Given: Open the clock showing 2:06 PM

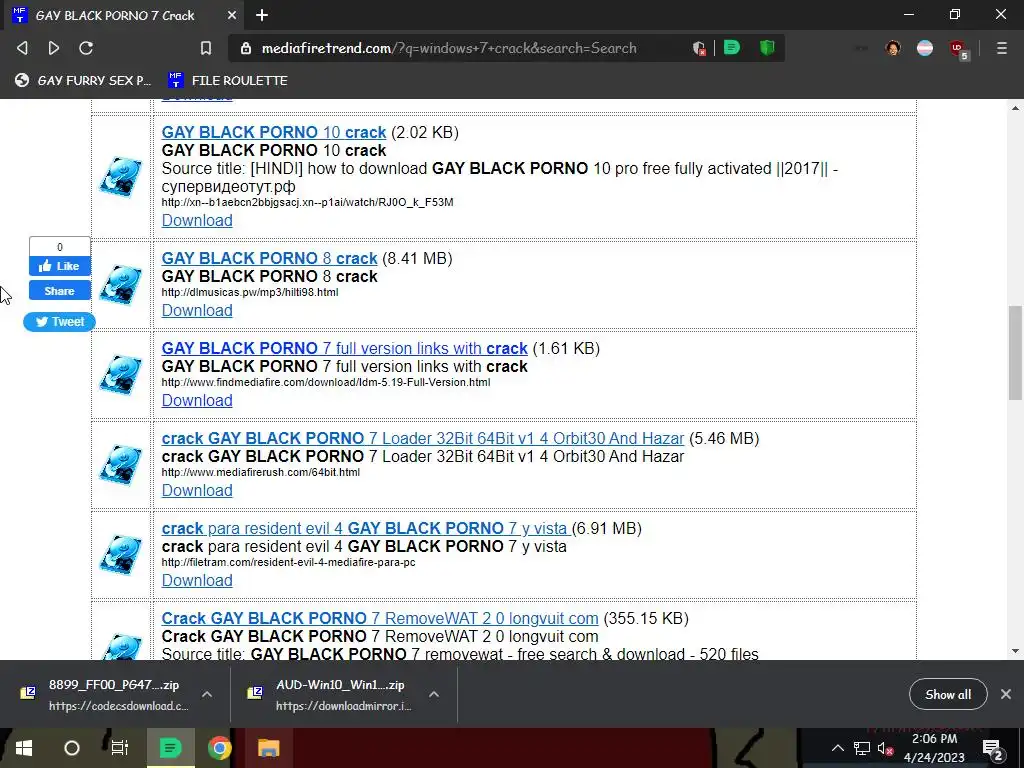Looking at the screenshot, I should (x=934, y=748).
